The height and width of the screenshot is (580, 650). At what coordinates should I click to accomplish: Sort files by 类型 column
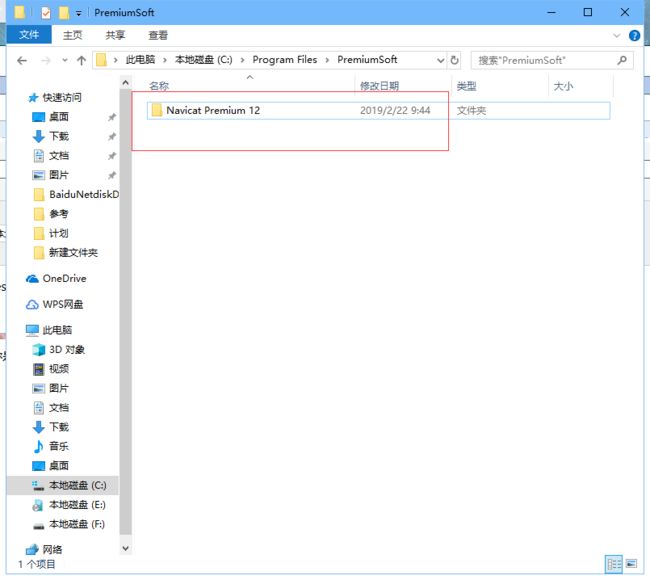(466, 86)
